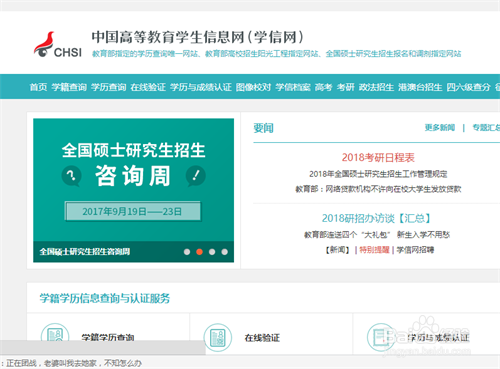Go to 首页 in navigation bar
Image resolution: width=500 pixels, height=369 pixels.
tap(38, 87)
